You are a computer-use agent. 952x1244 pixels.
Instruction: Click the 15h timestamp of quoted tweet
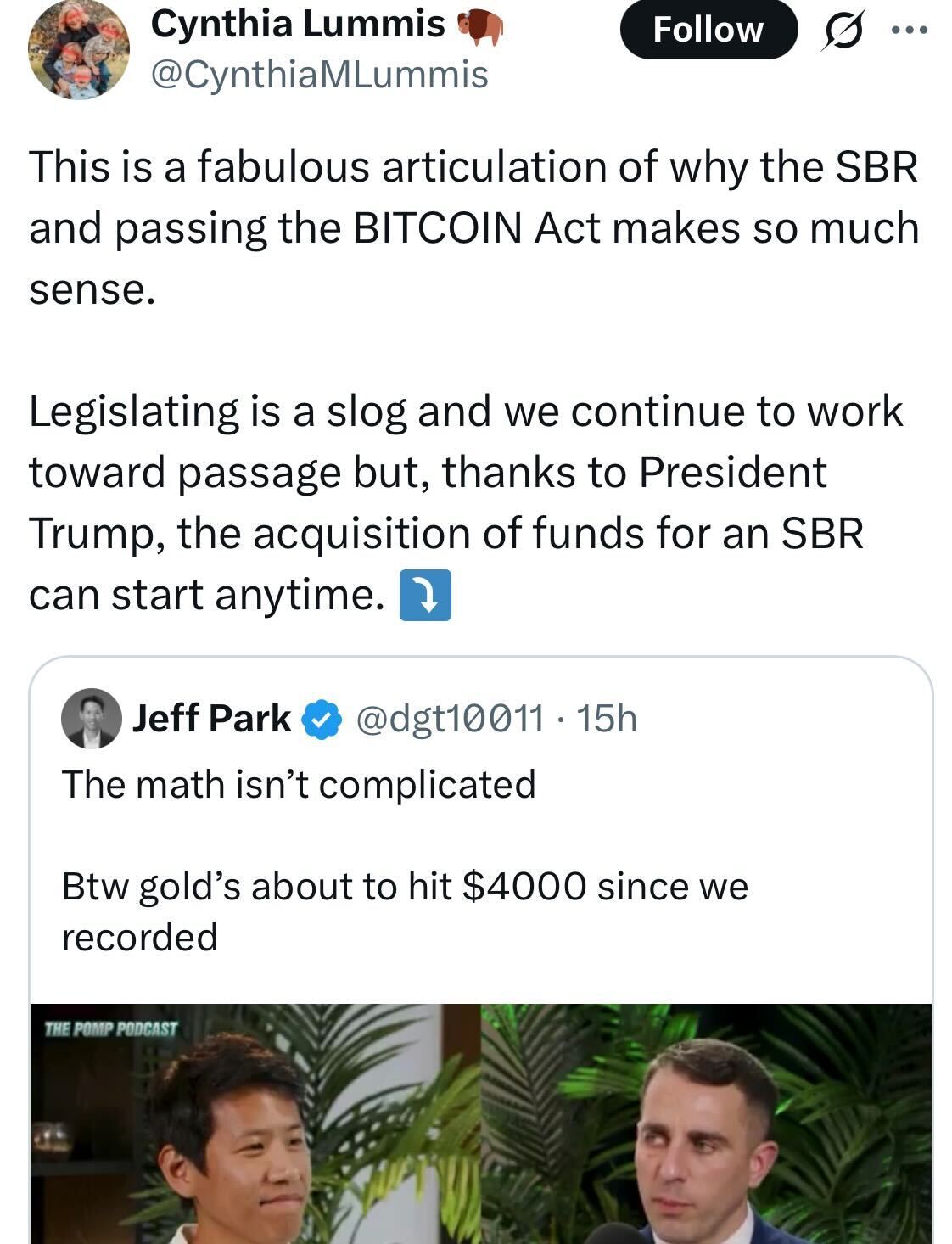pos(606,719)
